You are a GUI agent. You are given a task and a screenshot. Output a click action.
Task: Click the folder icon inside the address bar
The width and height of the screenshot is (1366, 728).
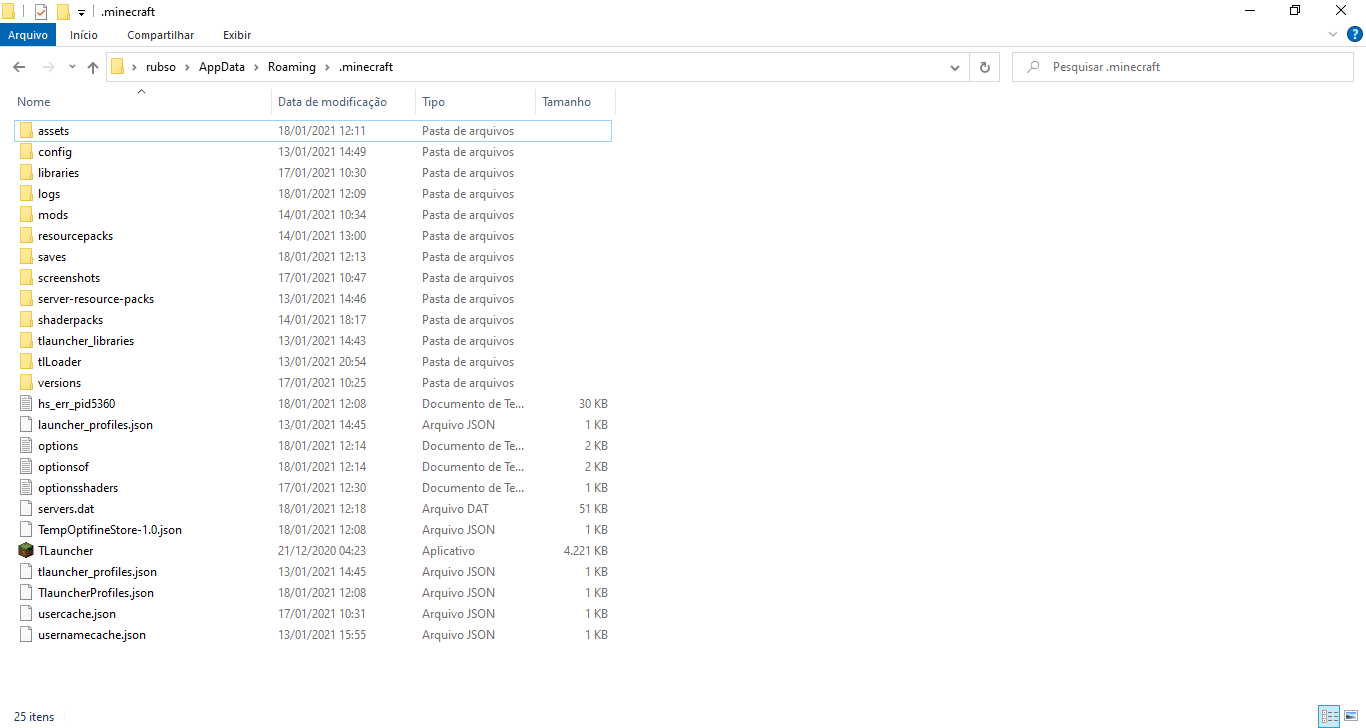[x=118, y=67]
